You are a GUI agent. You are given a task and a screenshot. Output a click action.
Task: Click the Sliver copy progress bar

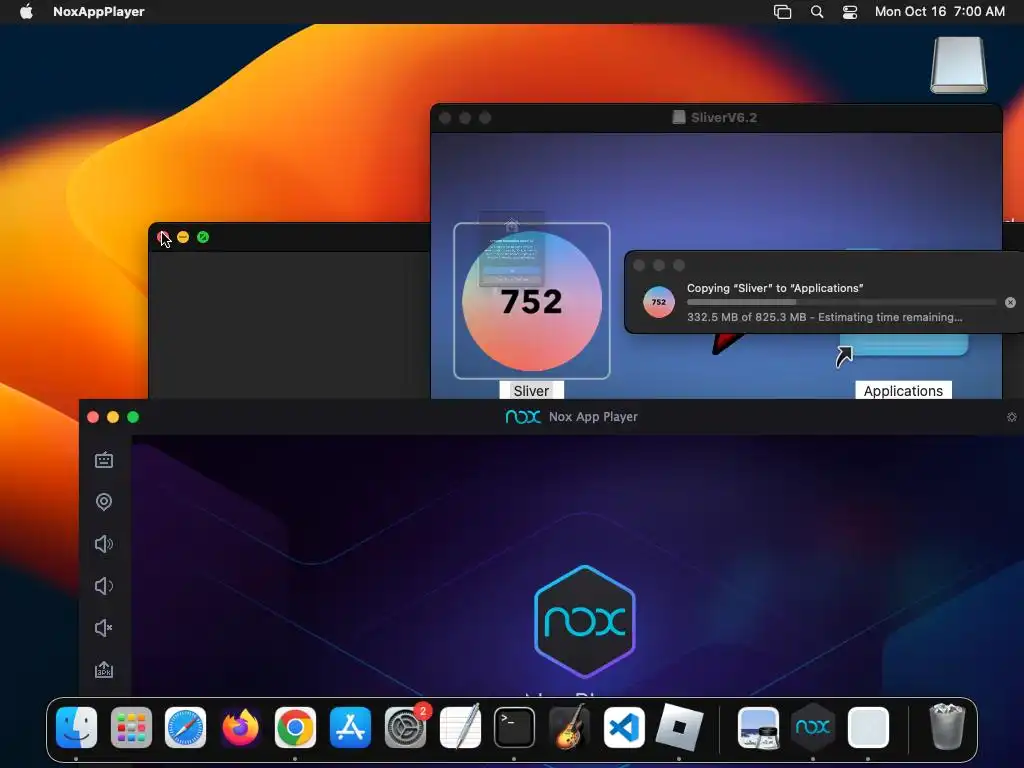pyautogui.click(x=841, y=302)
